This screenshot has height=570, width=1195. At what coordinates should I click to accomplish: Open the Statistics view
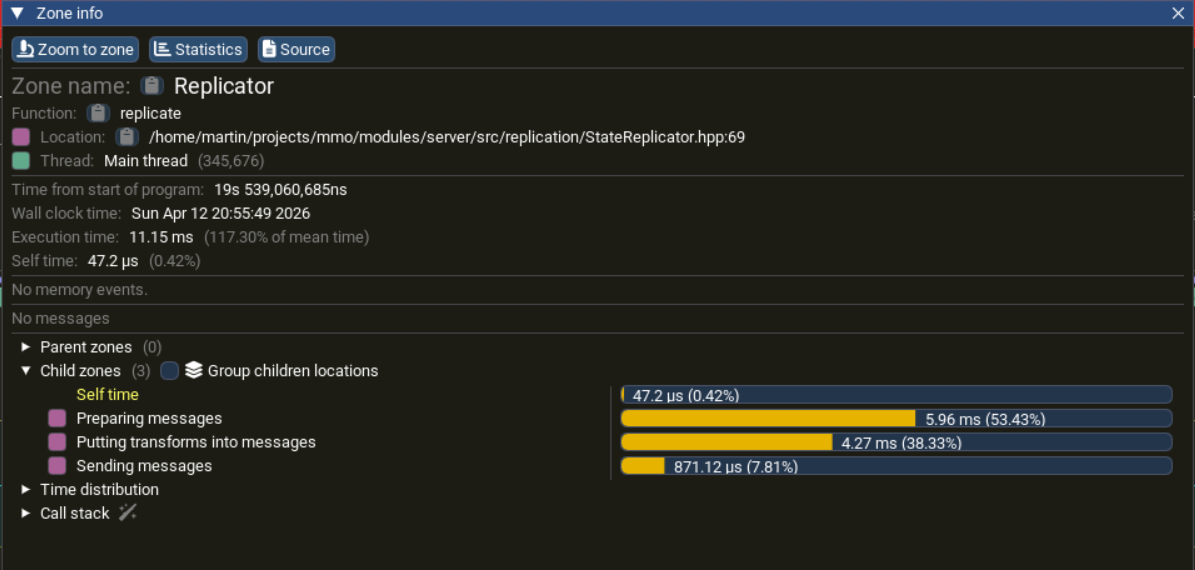pyautogui.click(x=198, y=50)
